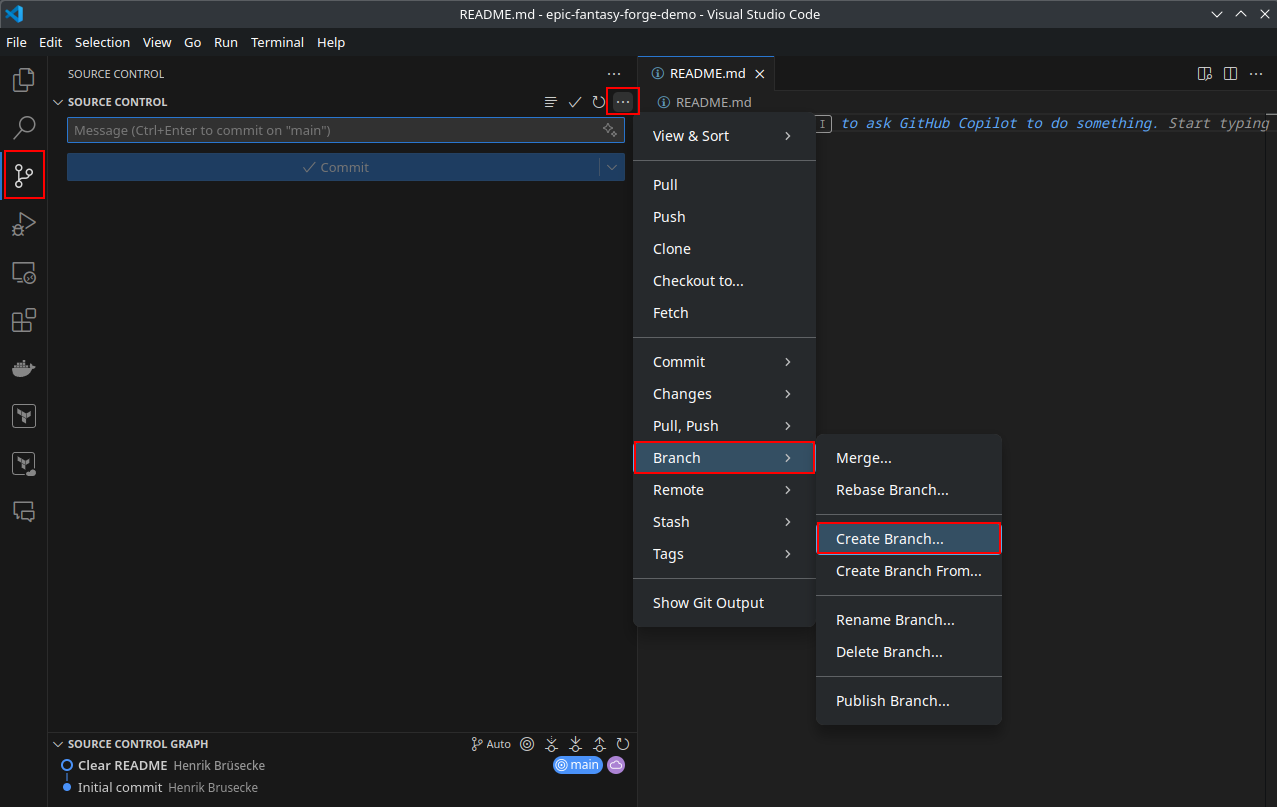
Task: Open the Search view in activity bar
Action: tap(24, 127)
